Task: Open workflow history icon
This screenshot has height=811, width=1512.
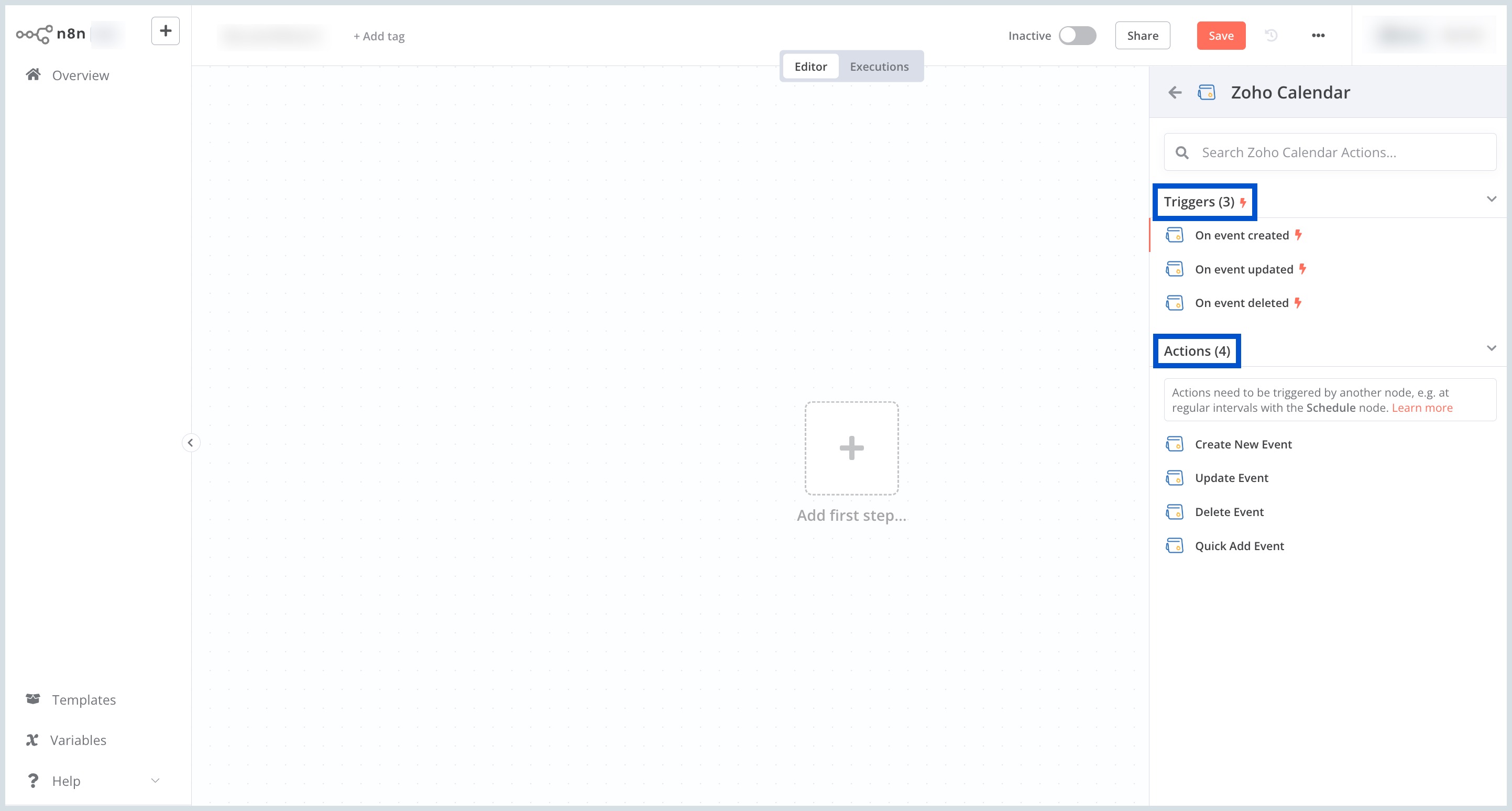Action: pyautogui.click(x=1271, y=36)
